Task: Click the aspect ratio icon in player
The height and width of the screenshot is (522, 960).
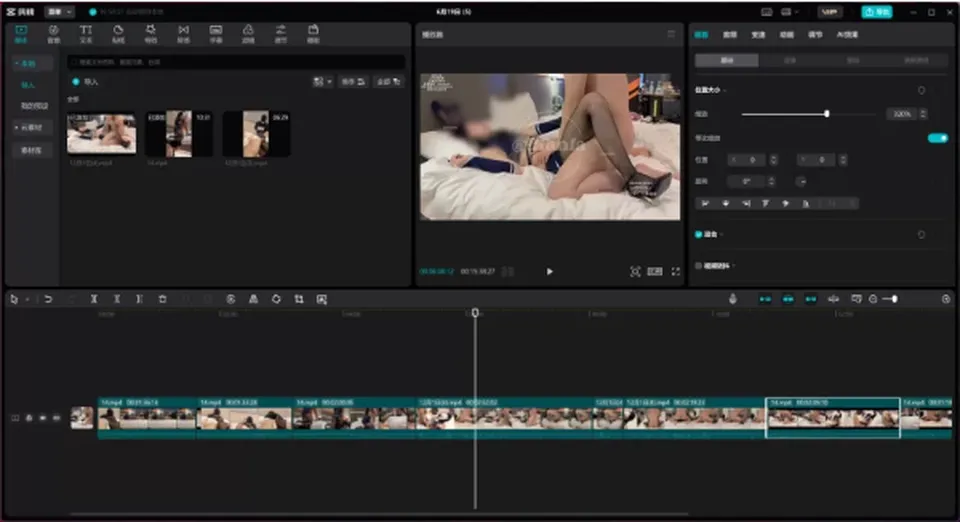Action: (x=654, y=271)
